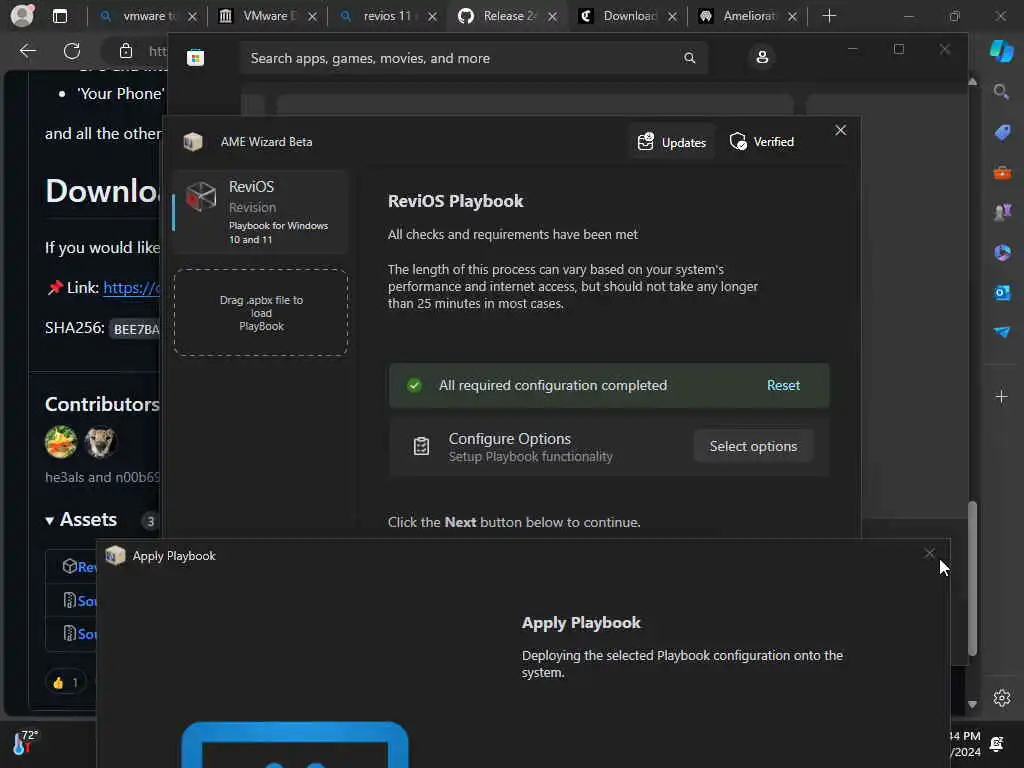Refresh the browser page

click(x=72, y=51)
